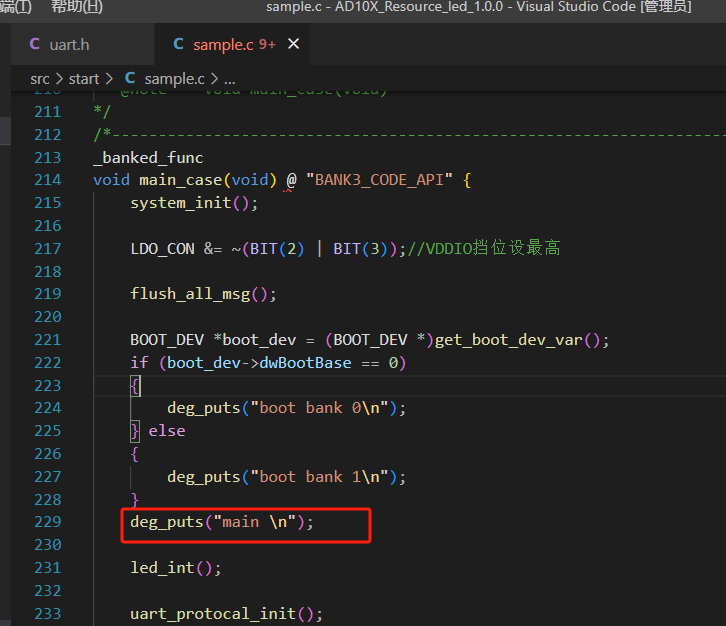Click the deg_puts("main \n") statement
726x626 pixels.
pos(222,522)
